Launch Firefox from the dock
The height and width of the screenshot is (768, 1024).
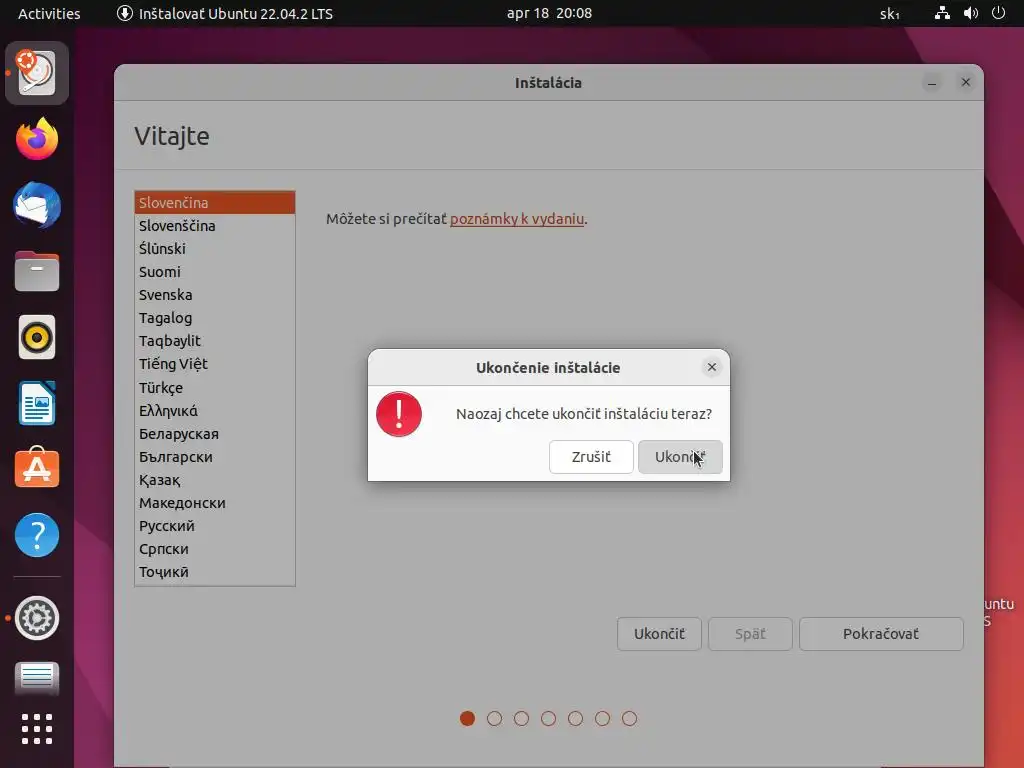tap(37, 138)
